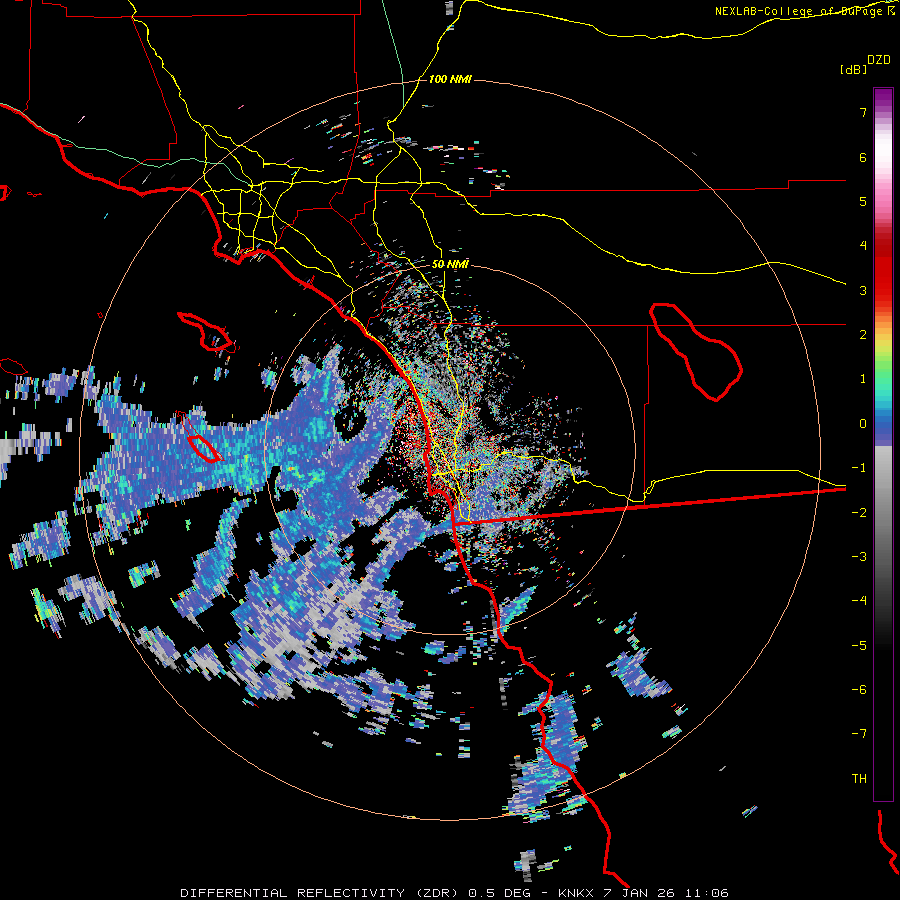Click the '50 NMI' range ring label
900x900 pixels.
coord(450,264)
